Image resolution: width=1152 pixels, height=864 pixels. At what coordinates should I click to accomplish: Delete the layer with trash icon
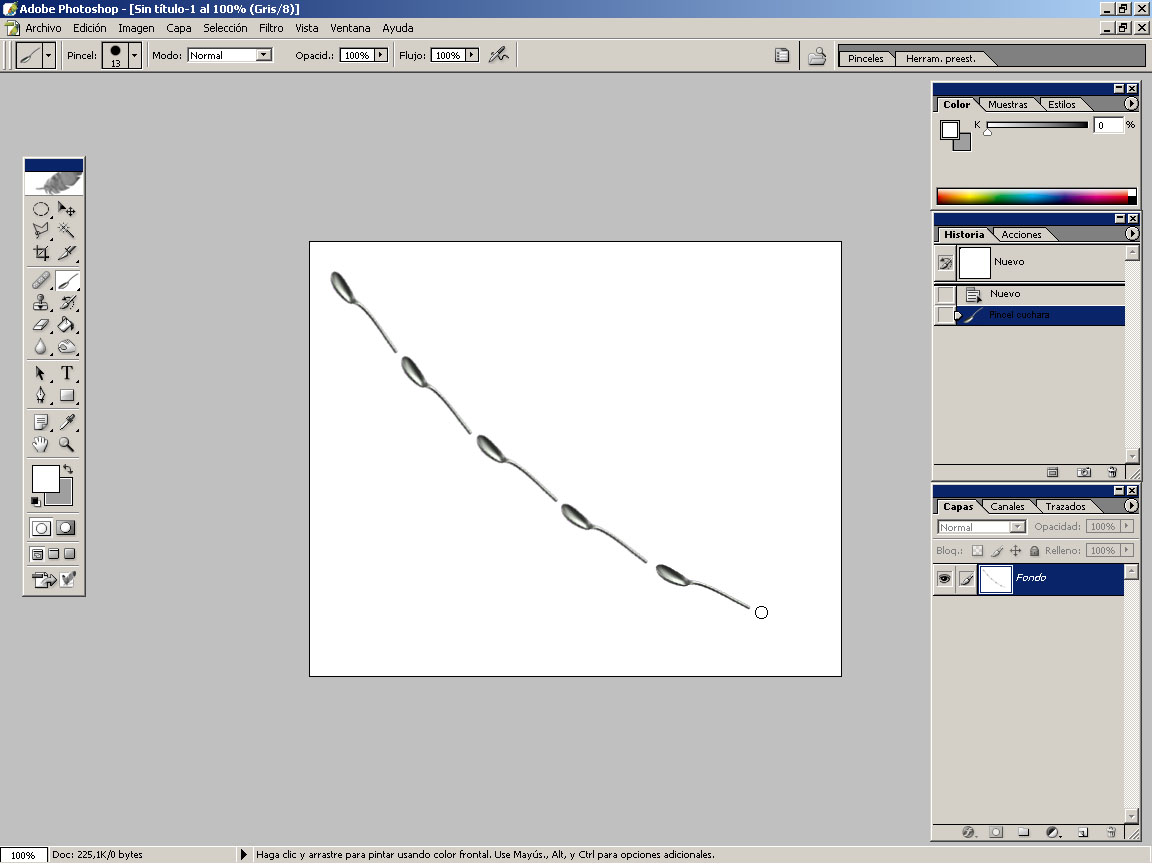coord(1111,832)
